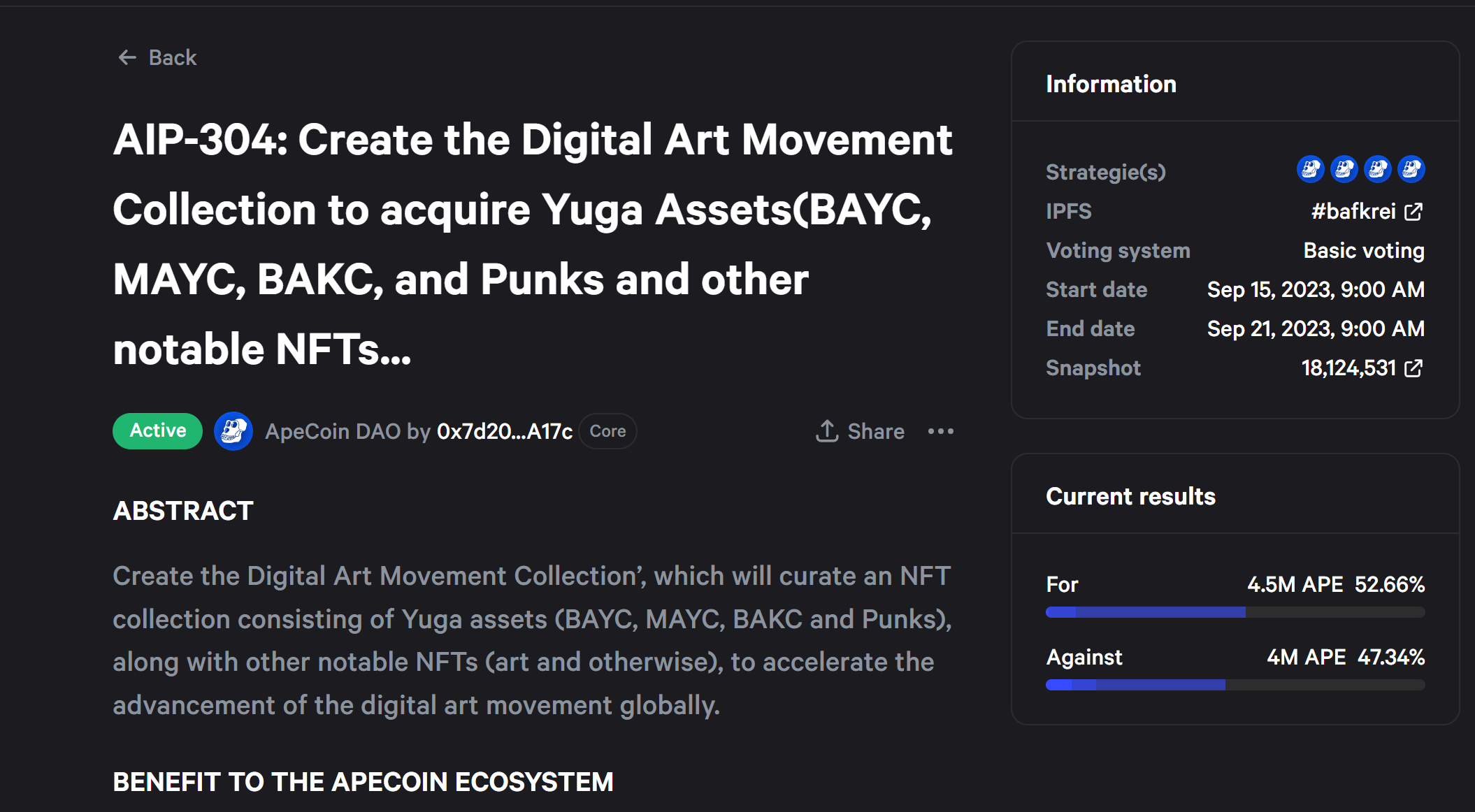This screenshot has height=812, width=1475.
Task: Click the second strategy ape icon
Action: click(1344, 170)
